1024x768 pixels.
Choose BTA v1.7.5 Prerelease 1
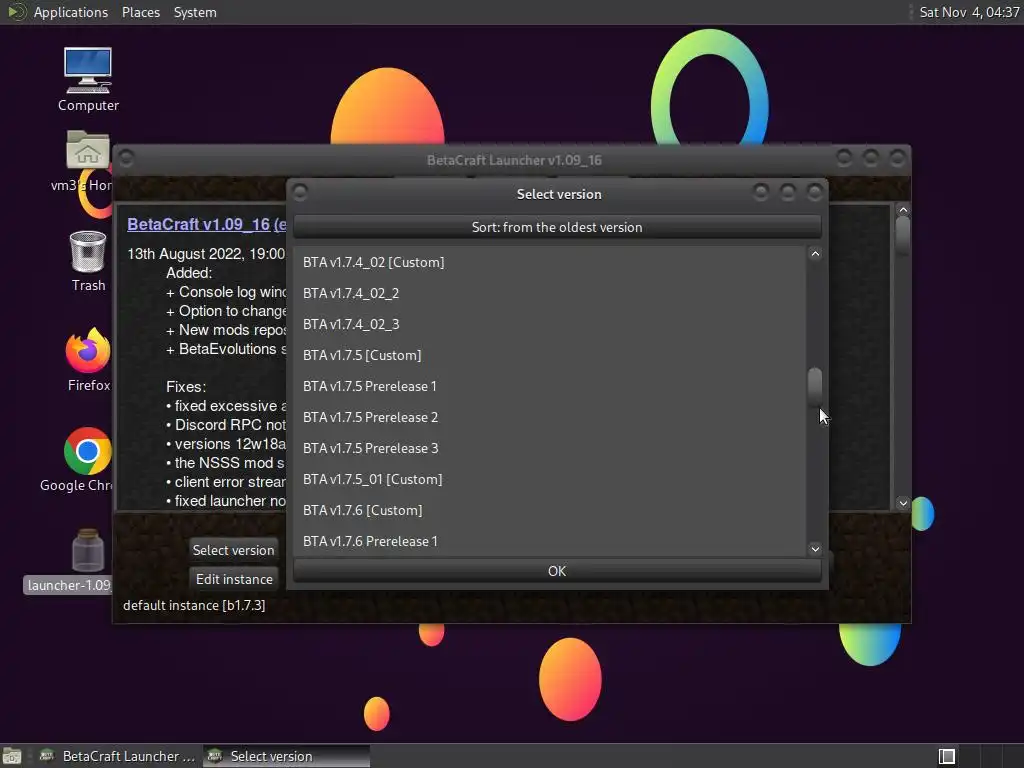click(549, 386)
